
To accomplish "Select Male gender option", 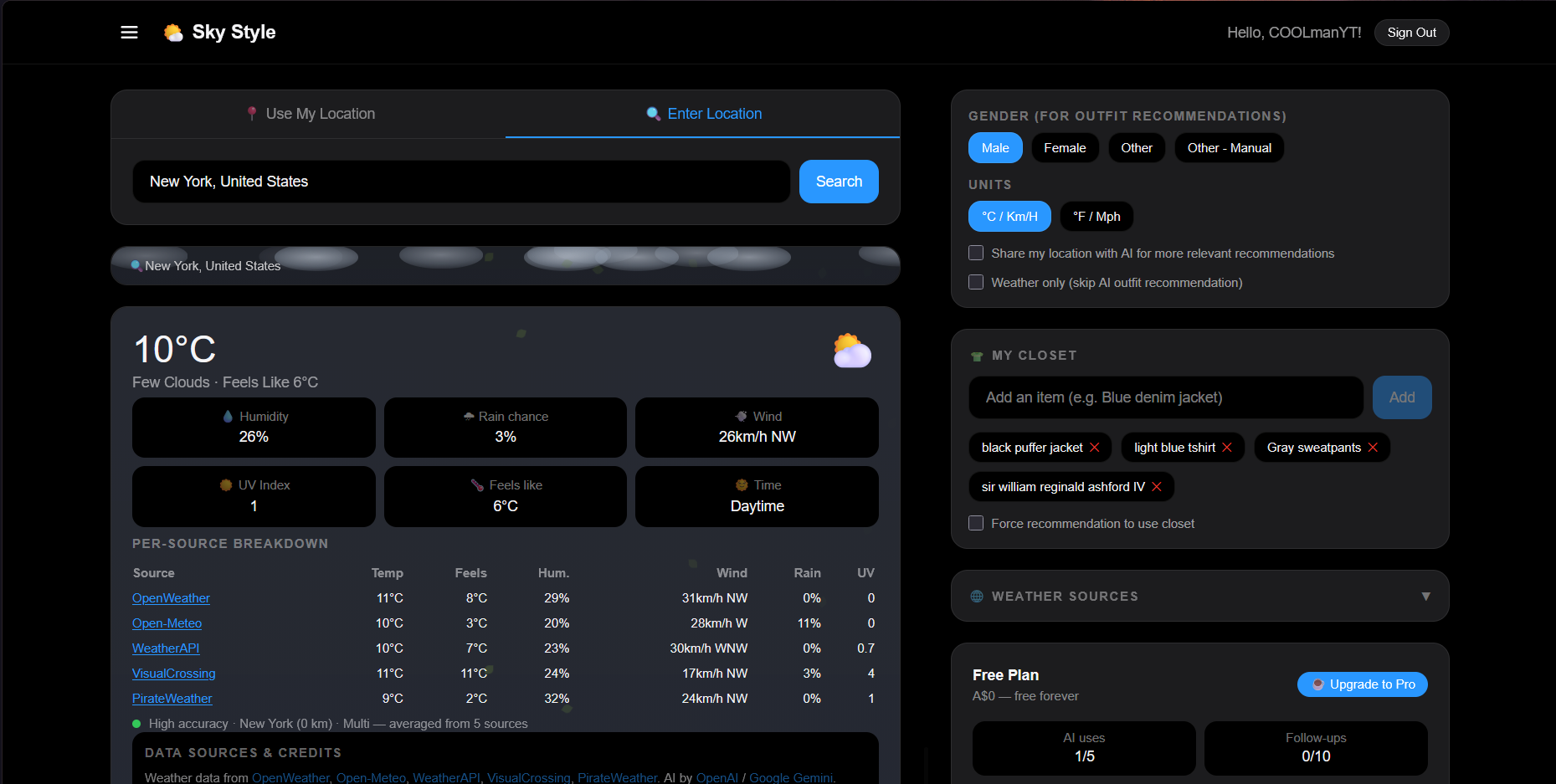I will [995, 148].
